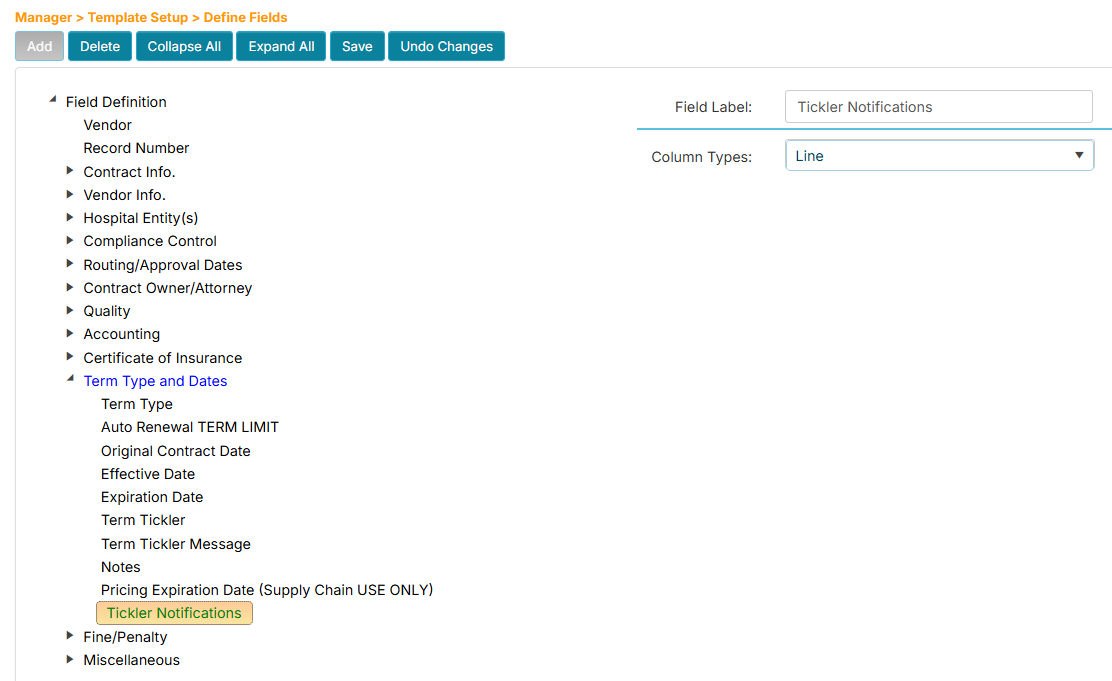
Task: Select the Expiration Date field
Action: [152, 497]
